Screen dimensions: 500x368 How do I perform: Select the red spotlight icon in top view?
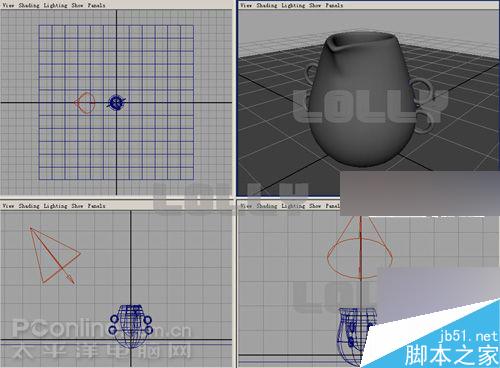coord(85,103)
